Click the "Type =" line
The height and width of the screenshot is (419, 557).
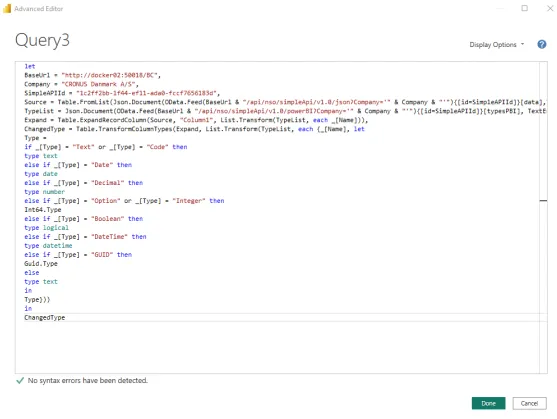click(35, 138)
